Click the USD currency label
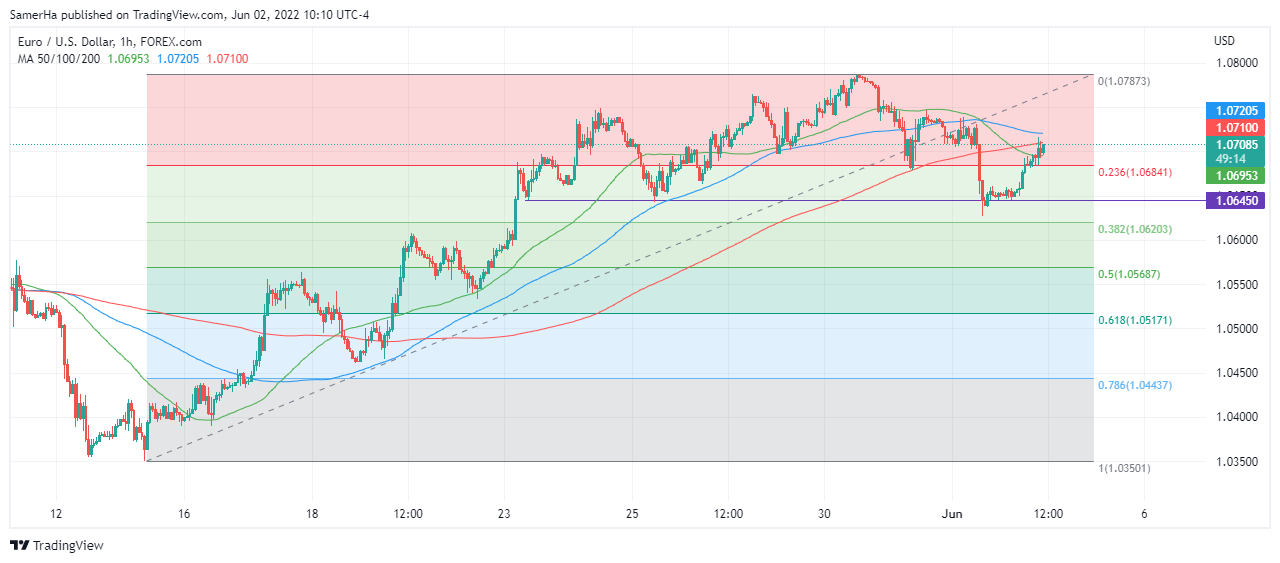Screen dimensions: 1280x563 click(x=1225, y=41)
